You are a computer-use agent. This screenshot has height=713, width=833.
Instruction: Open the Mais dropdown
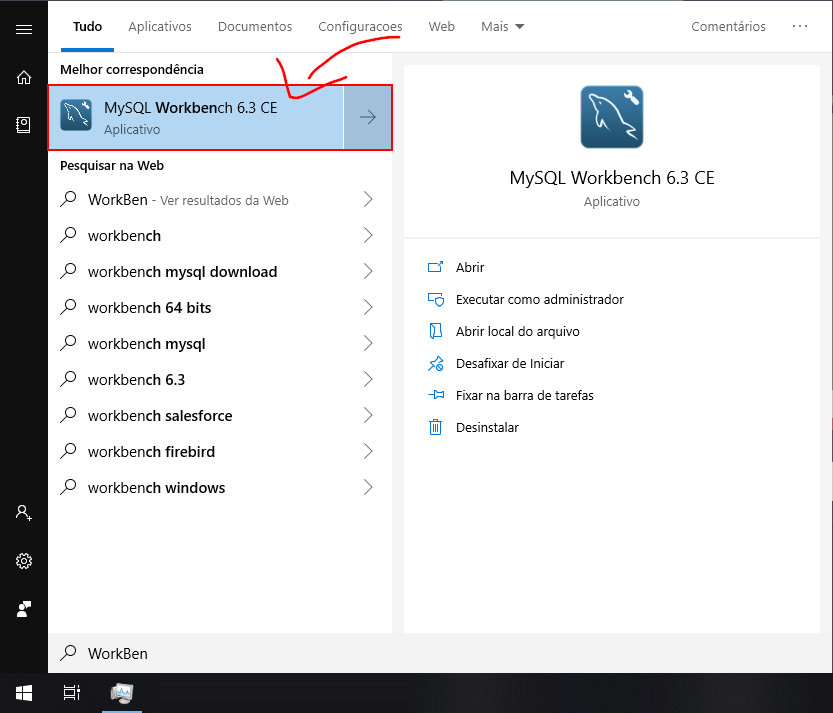[x=502, y=27]
